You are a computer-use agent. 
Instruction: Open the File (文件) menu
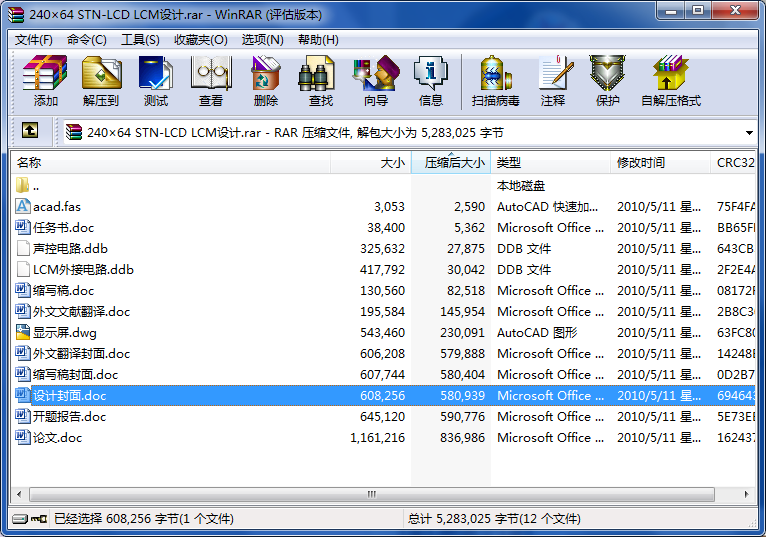pos(33,40)
